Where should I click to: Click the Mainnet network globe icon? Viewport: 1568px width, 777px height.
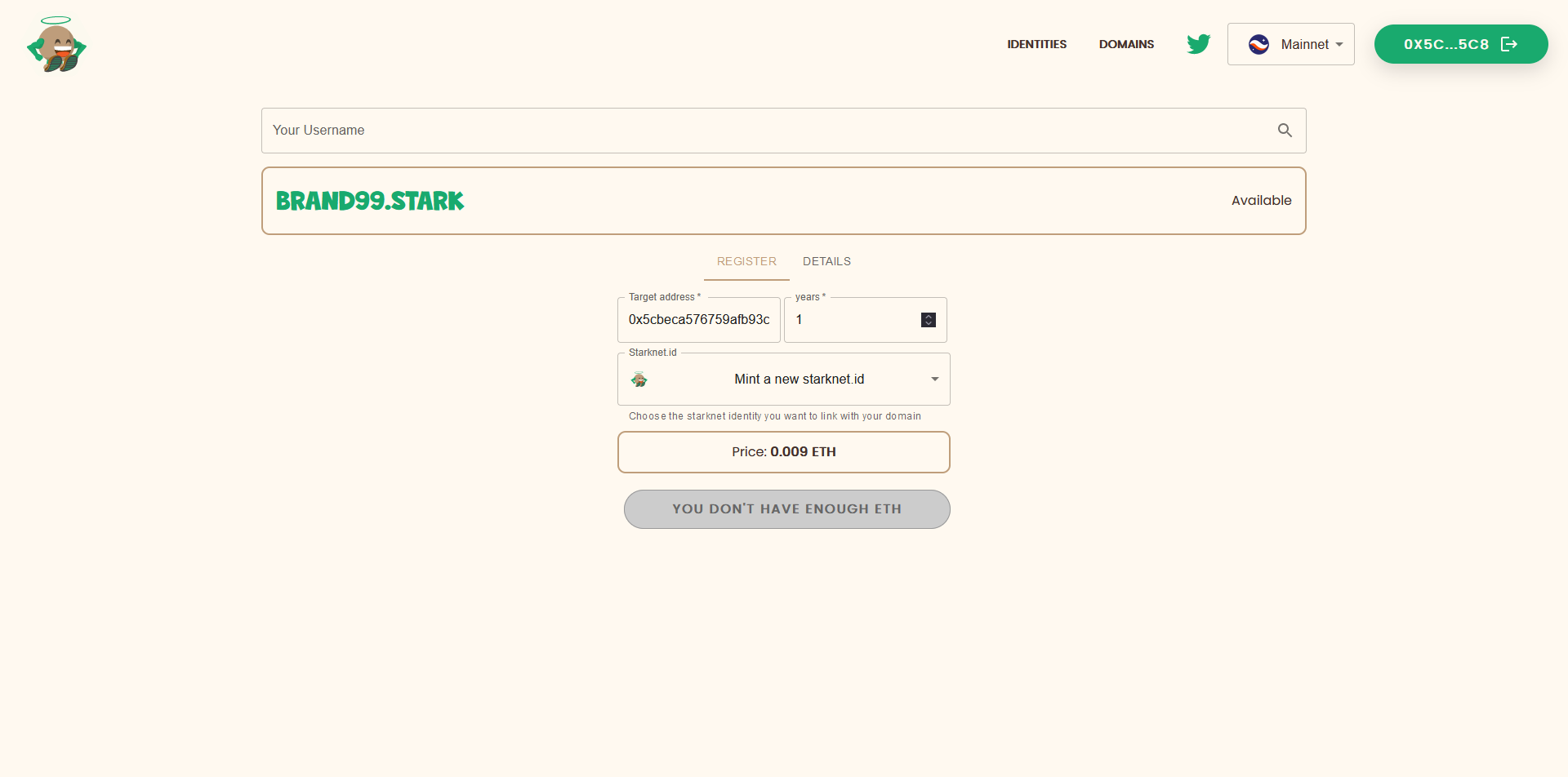[1258, 45]
